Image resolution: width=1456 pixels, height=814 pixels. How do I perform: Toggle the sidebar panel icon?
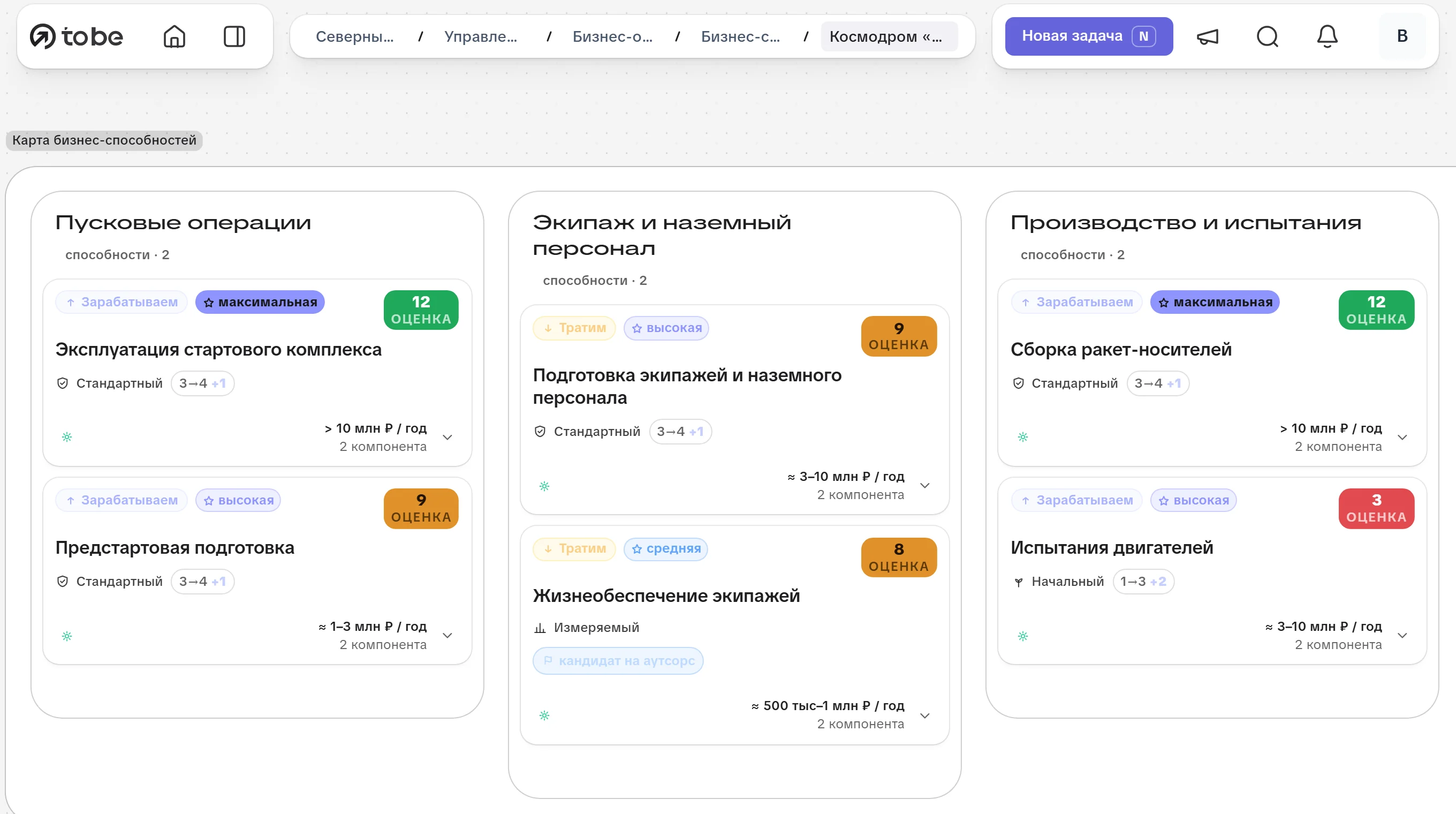coord(234,37)
